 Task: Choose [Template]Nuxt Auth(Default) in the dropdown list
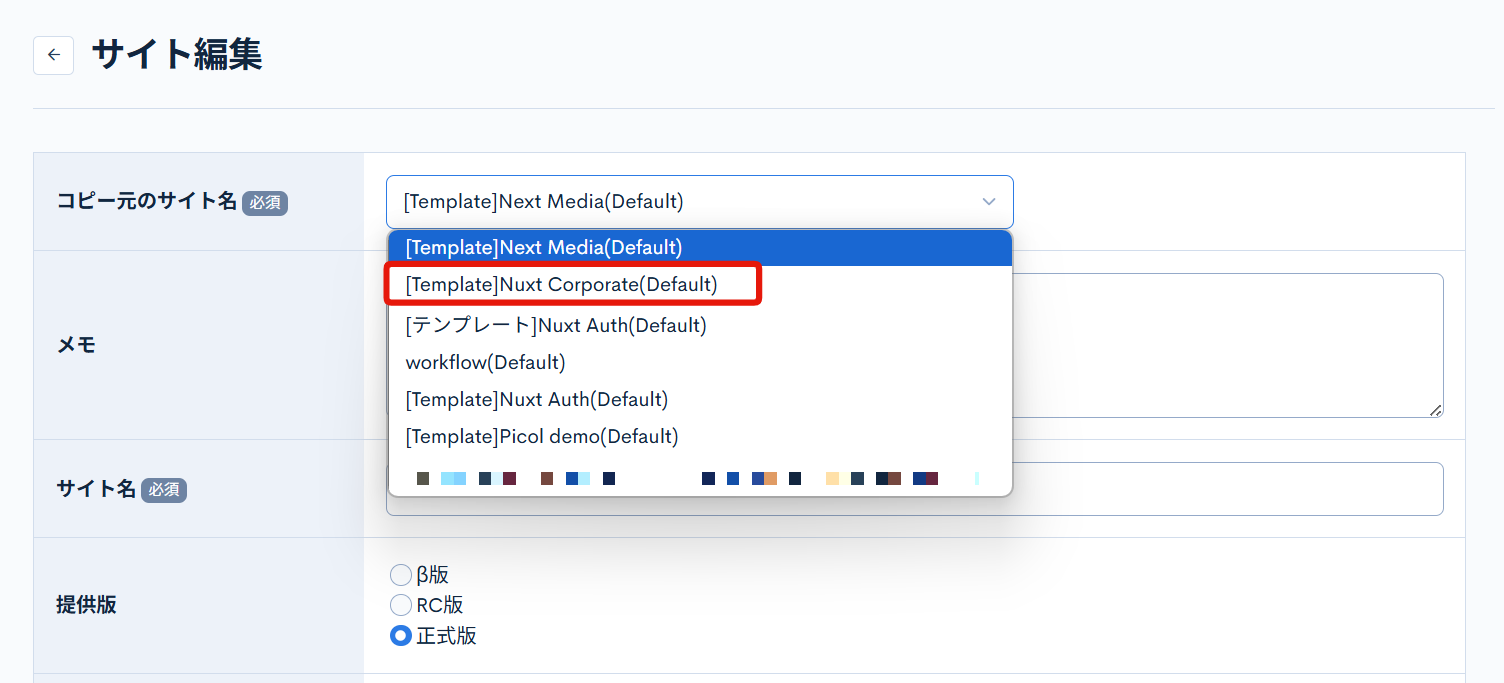(537, 400)
